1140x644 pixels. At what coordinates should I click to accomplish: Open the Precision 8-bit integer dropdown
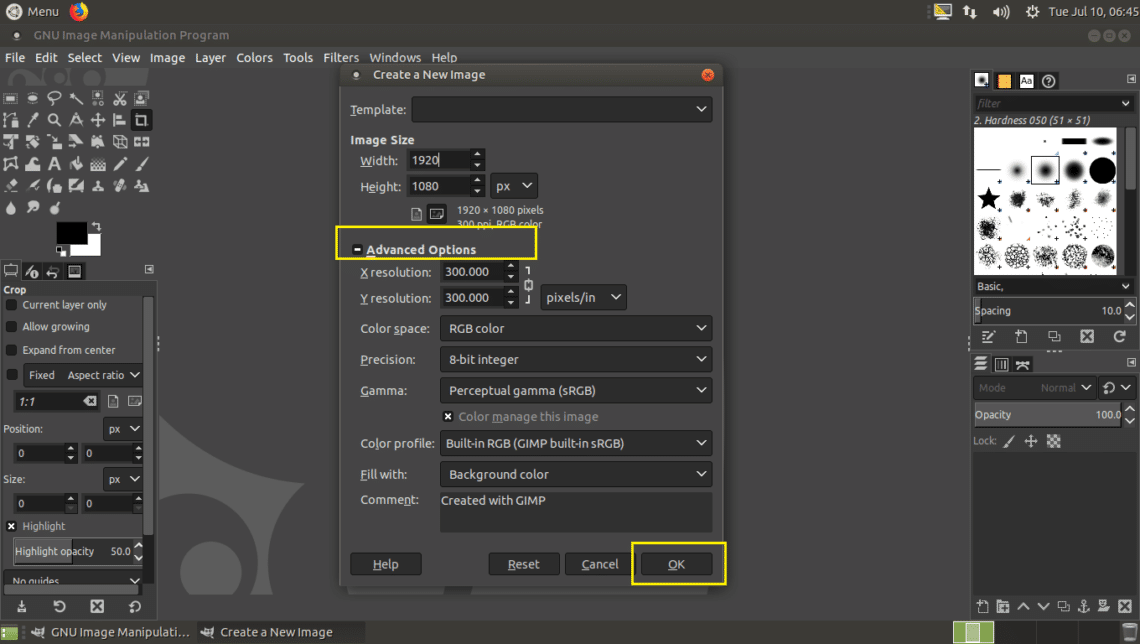[576, 359]
